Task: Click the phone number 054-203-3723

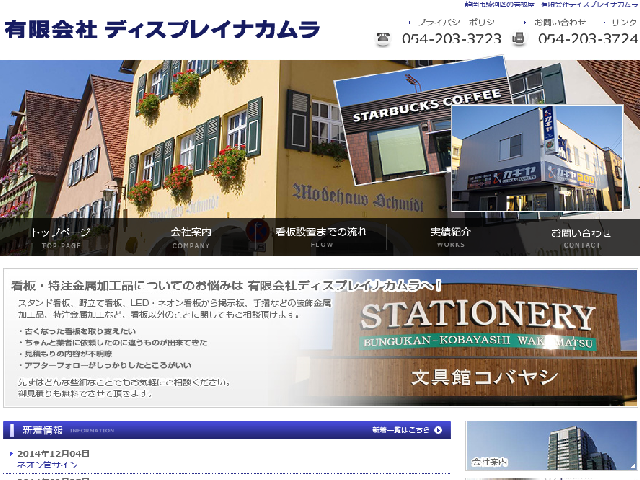Action: 451,40
